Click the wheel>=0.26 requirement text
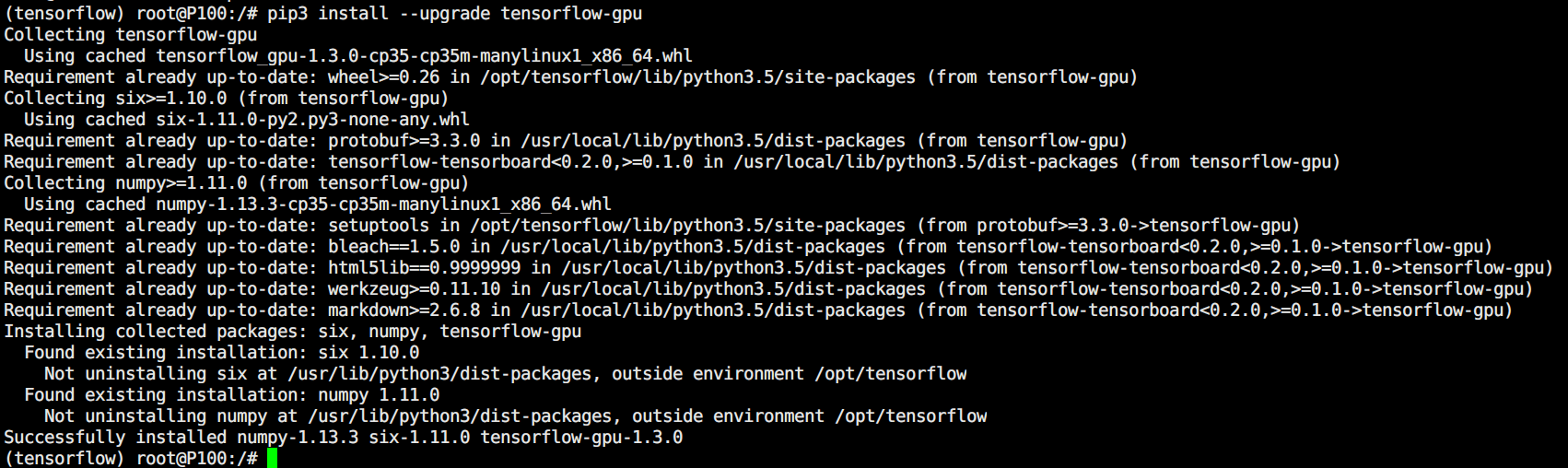Image resolution: width=1568 pixels, height=468 pixels. pyautogui.click(x=384, y=77)
